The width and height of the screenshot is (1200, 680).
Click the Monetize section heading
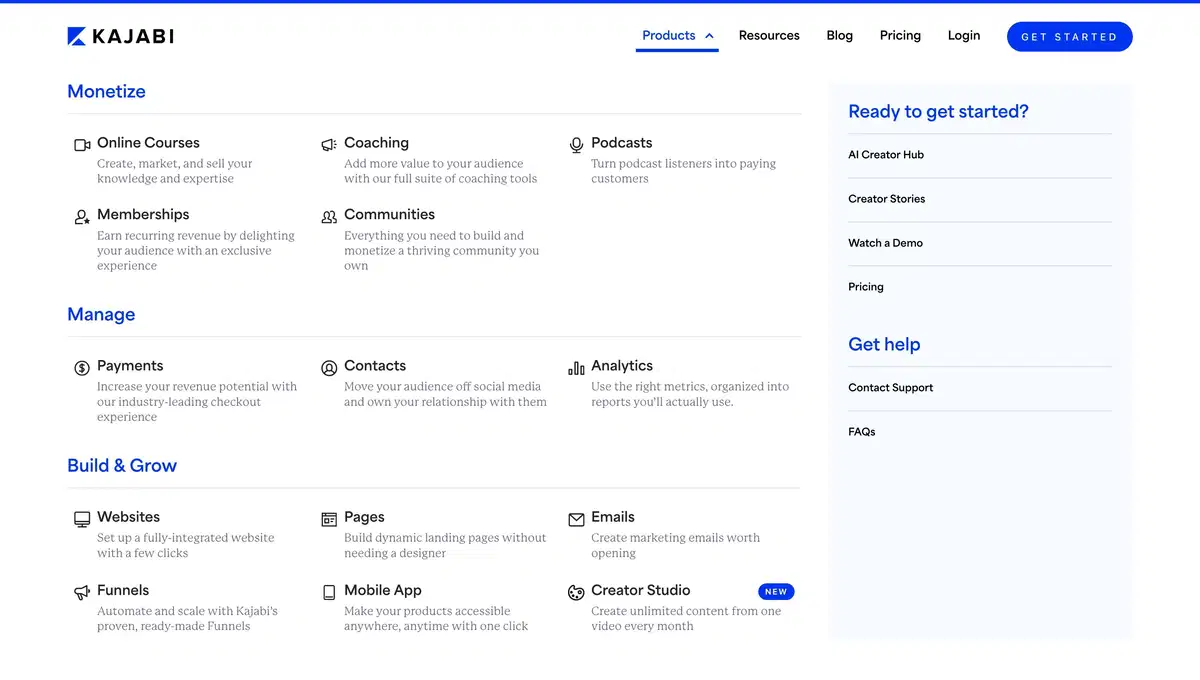[106, 91]
